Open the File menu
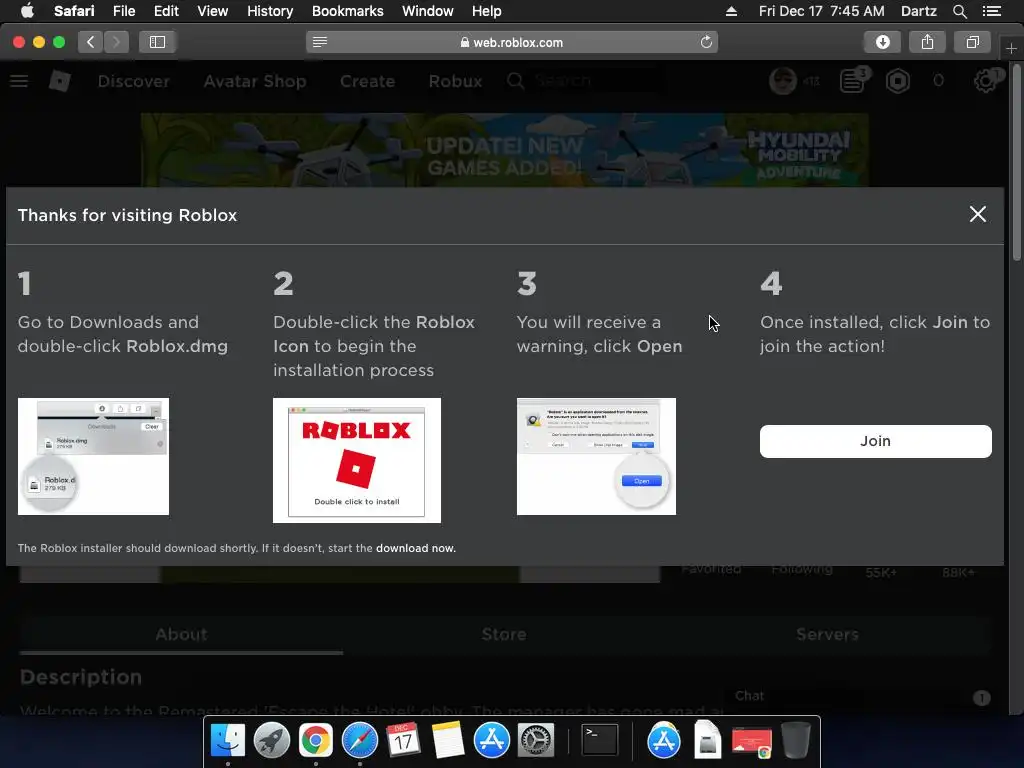The height and width of the screenshot is (768, 1024). [x=123, y=11]
